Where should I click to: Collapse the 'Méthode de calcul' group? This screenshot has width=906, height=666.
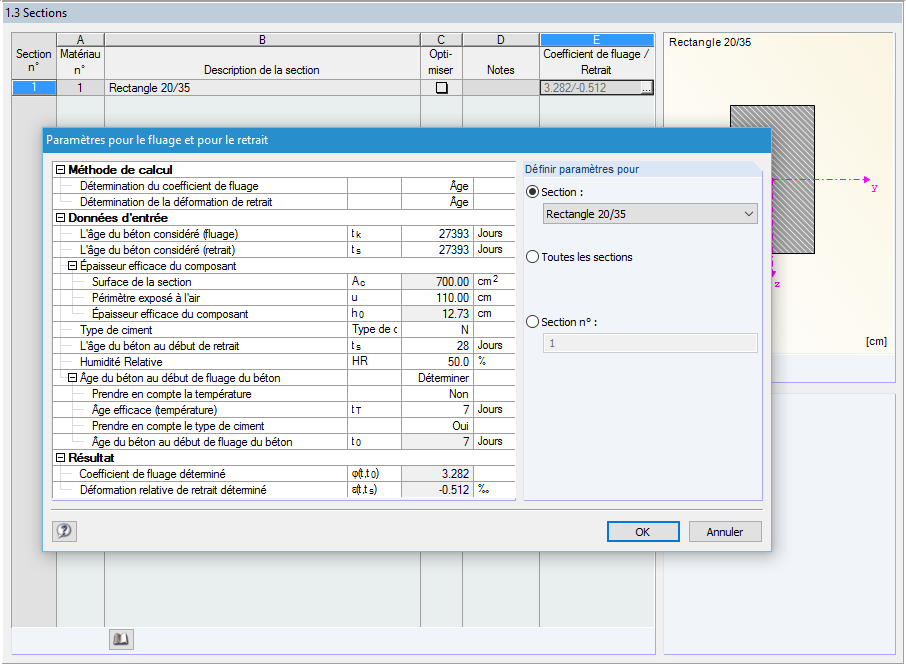(61, 170)
